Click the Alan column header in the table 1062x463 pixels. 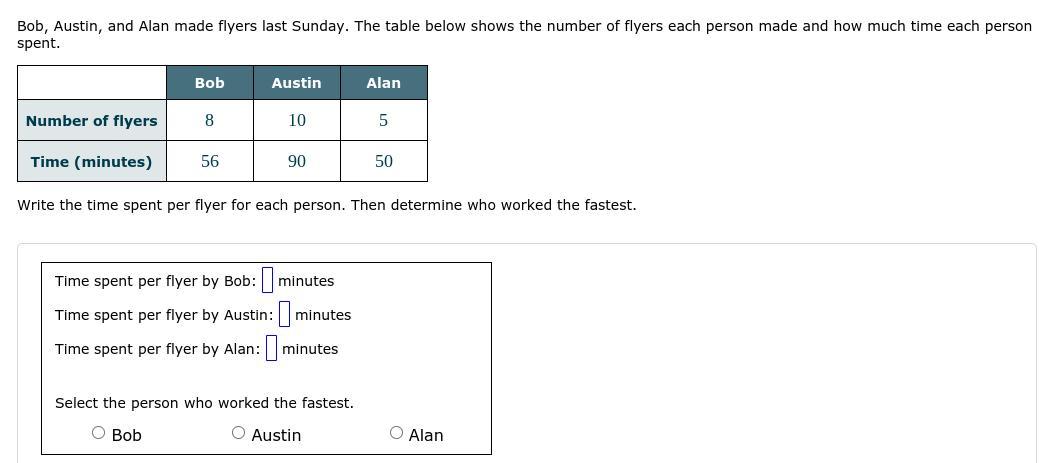coord(383,83)
